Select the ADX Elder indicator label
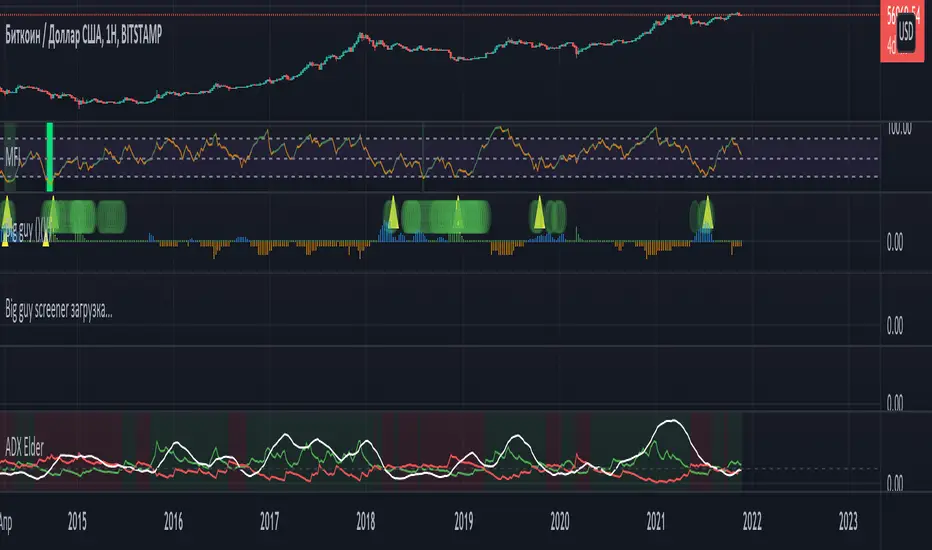932x550 pixels. point(32,433)
